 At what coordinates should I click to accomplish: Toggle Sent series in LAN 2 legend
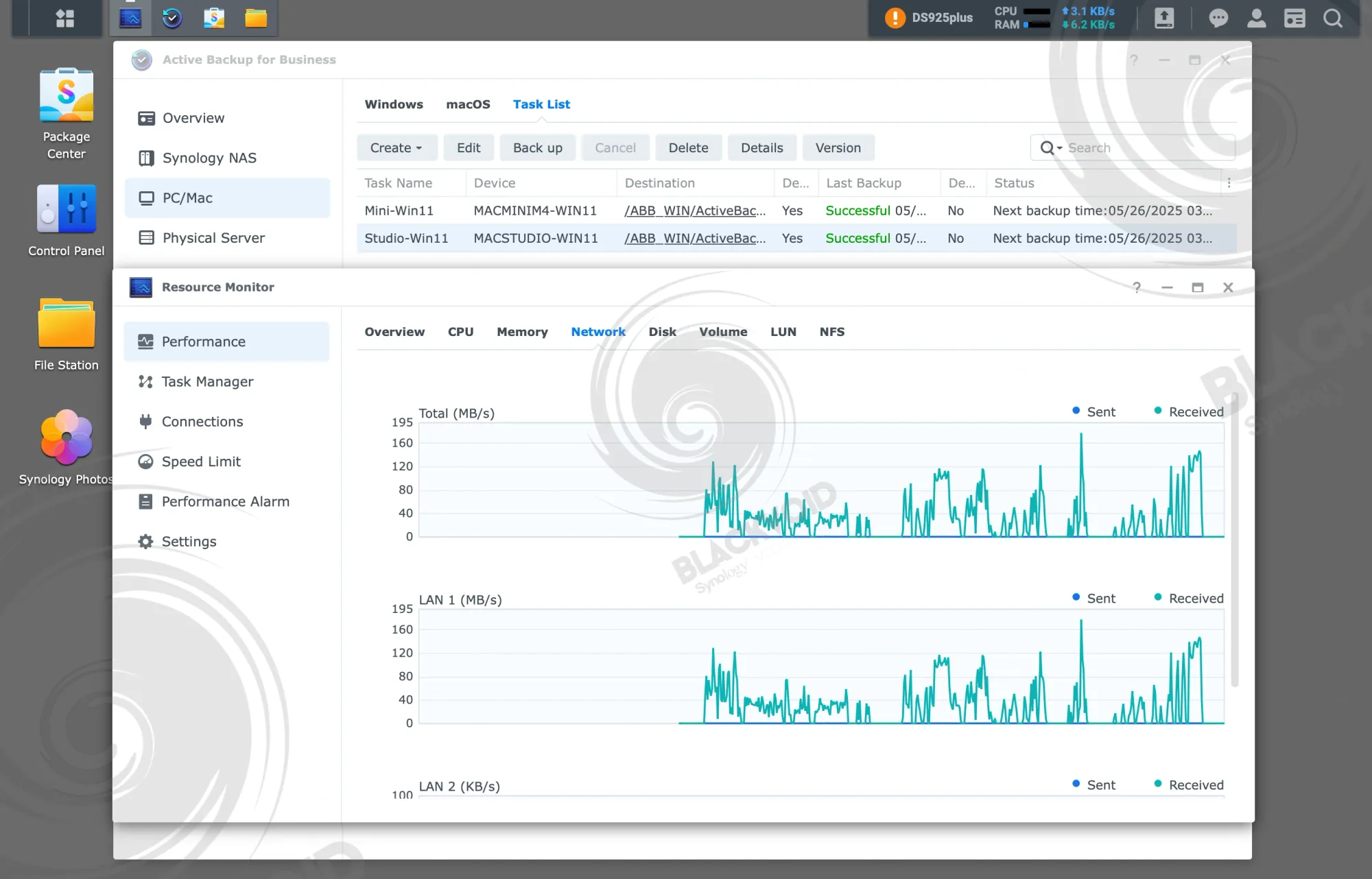click(x=1093, y=784)
